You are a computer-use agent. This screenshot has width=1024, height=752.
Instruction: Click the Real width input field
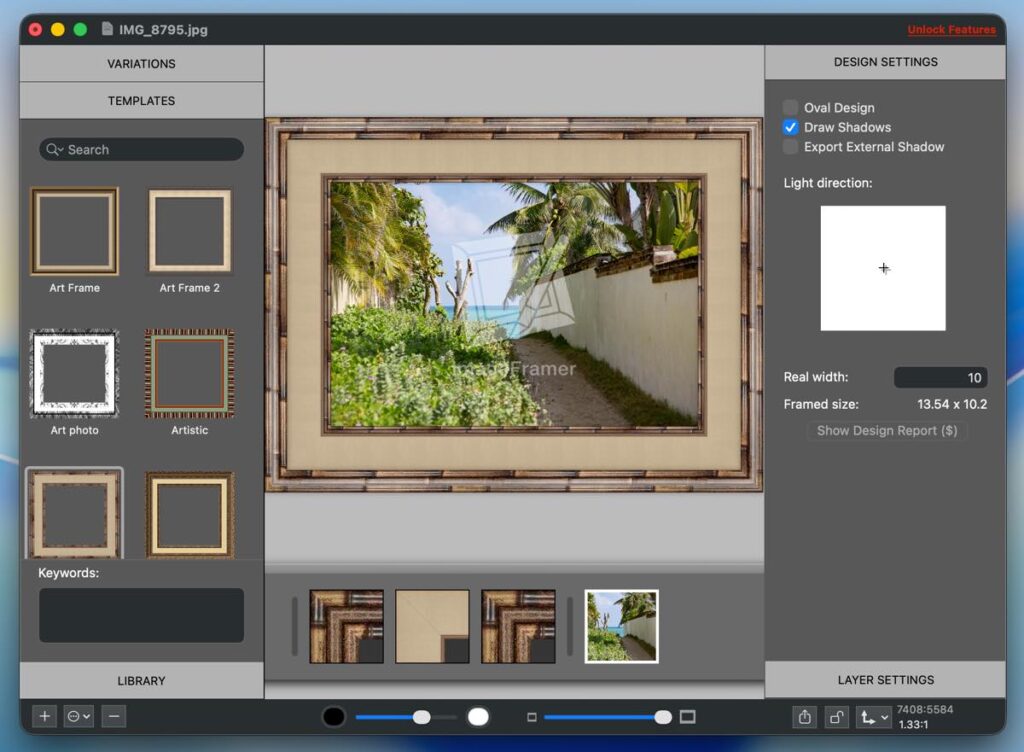939,378
